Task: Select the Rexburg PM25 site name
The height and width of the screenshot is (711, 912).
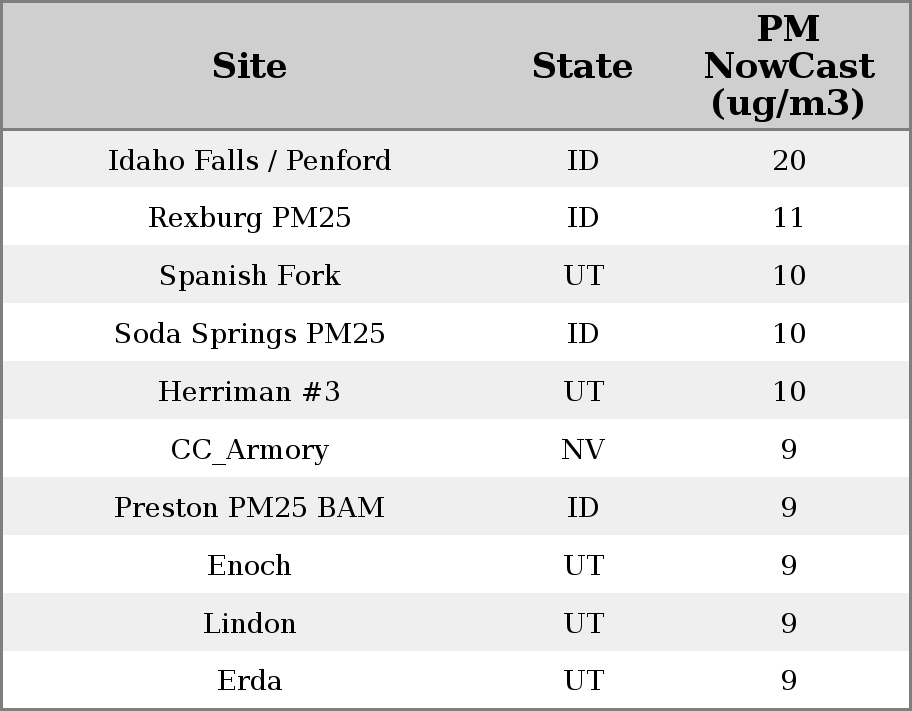Action: pos(250,218)
